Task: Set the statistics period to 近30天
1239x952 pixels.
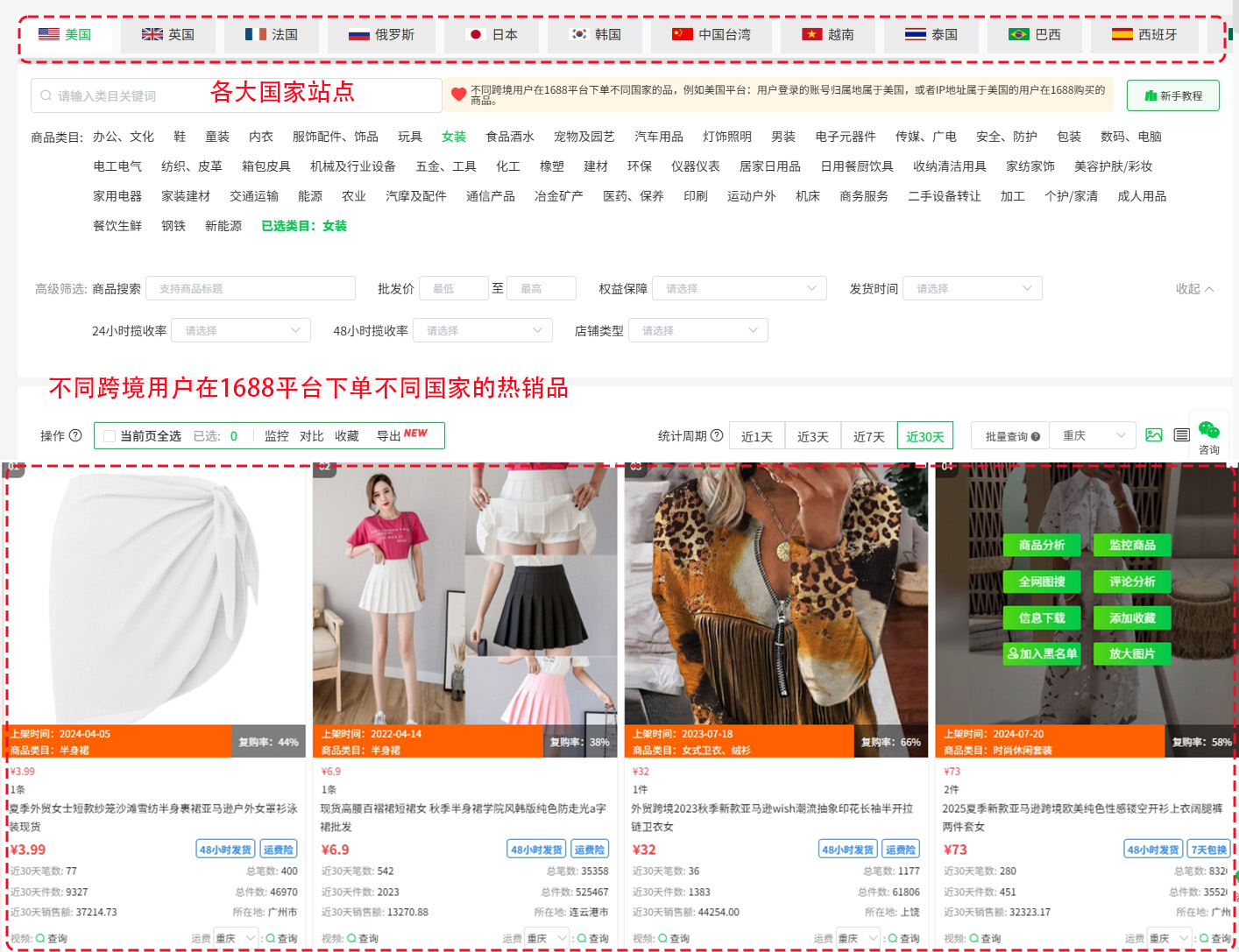Action: pos(925,436)
